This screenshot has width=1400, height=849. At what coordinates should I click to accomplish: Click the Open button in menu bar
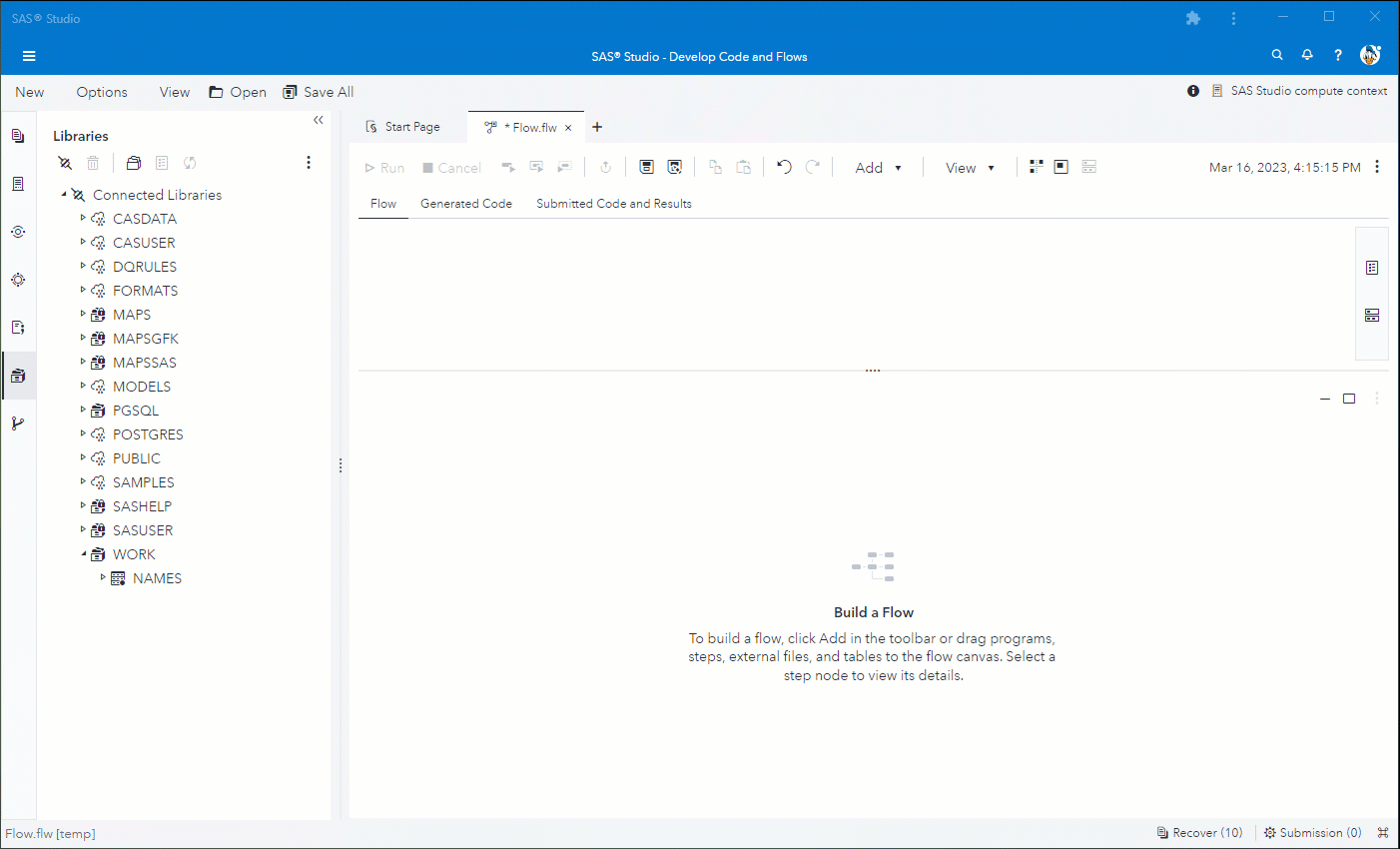238,92
